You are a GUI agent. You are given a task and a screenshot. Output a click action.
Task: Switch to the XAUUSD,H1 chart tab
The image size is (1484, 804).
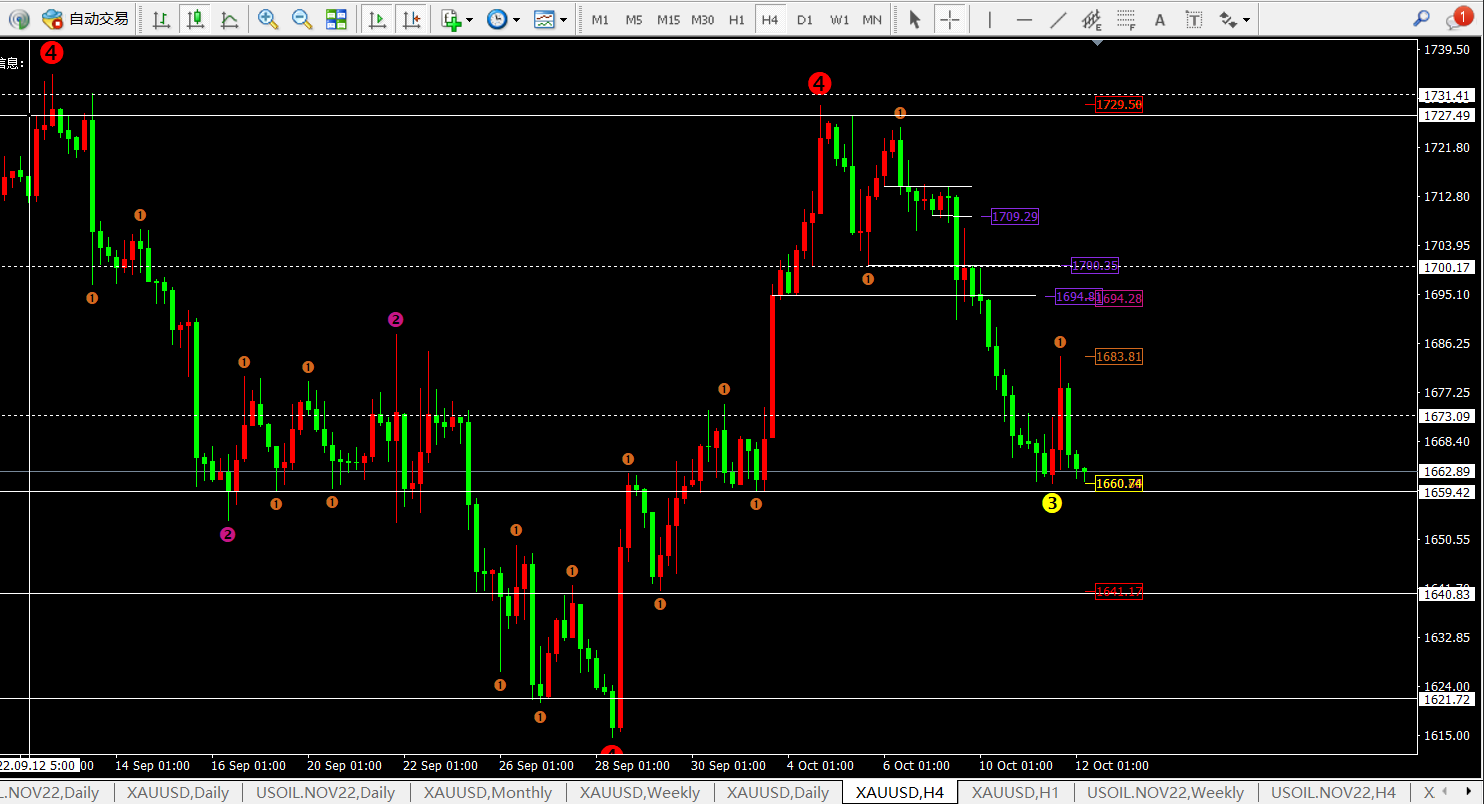(x=1015, y=793)
